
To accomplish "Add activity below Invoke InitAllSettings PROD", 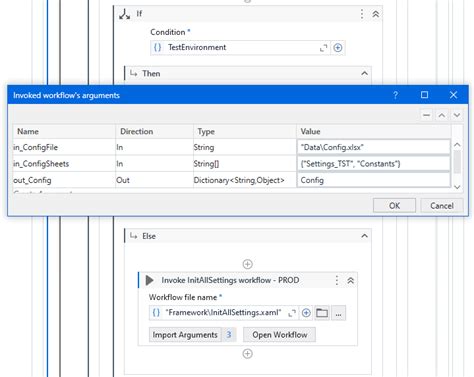I will pos(247,354).
